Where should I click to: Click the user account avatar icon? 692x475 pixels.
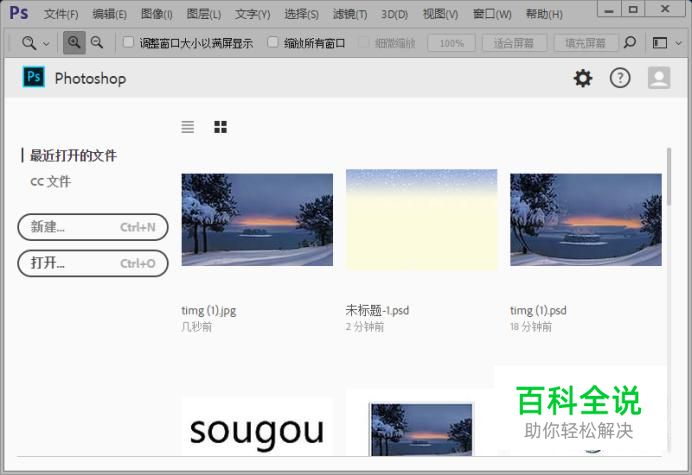click(x=659, y=78)
